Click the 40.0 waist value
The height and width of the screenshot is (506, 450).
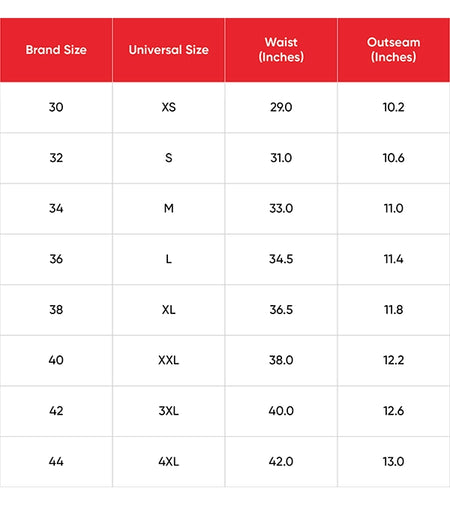click(281, 411)
